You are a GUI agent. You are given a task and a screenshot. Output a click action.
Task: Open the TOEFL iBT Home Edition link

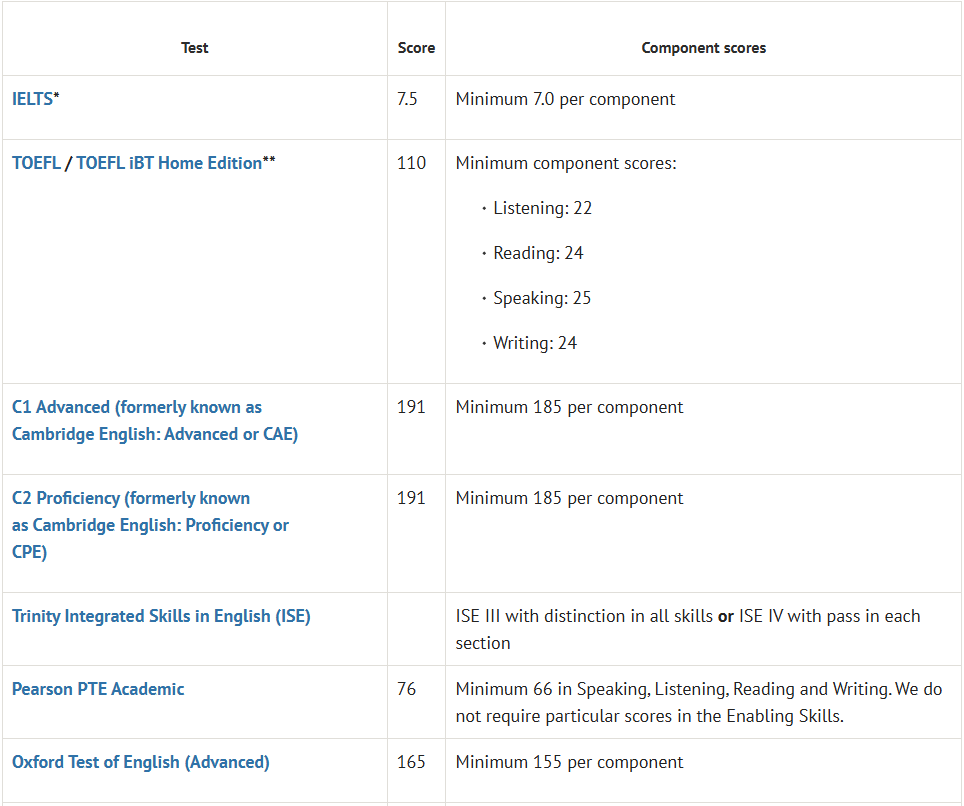168,163
